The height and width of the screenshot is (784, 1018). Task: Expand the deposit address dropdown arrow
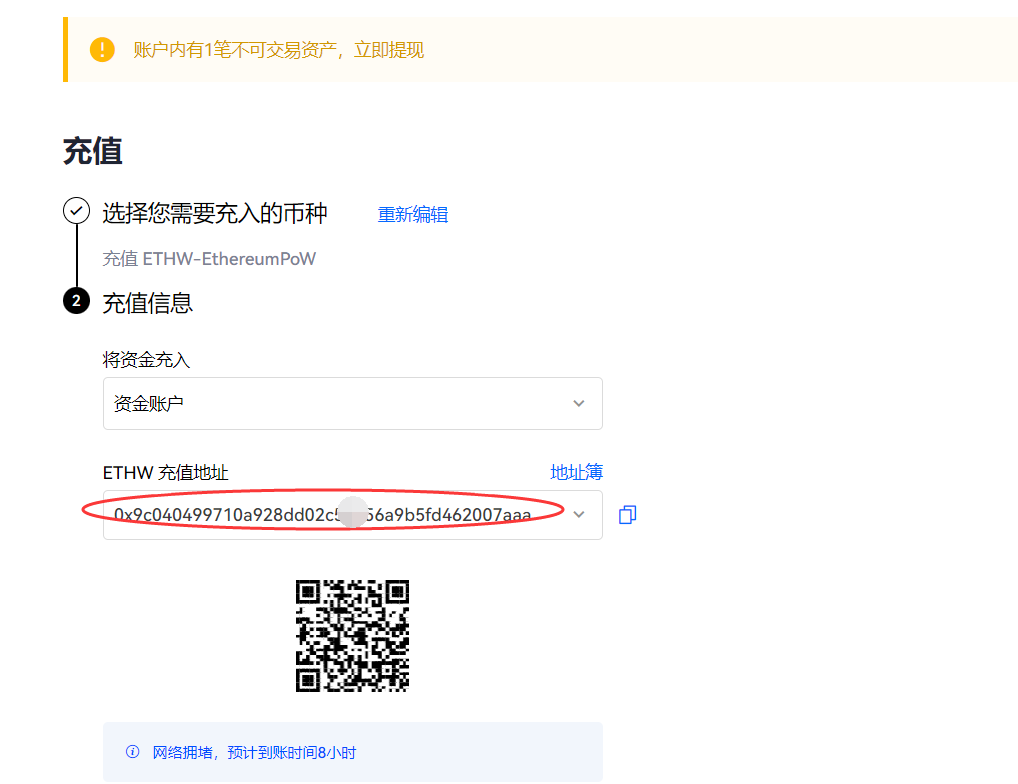(578, 515)
